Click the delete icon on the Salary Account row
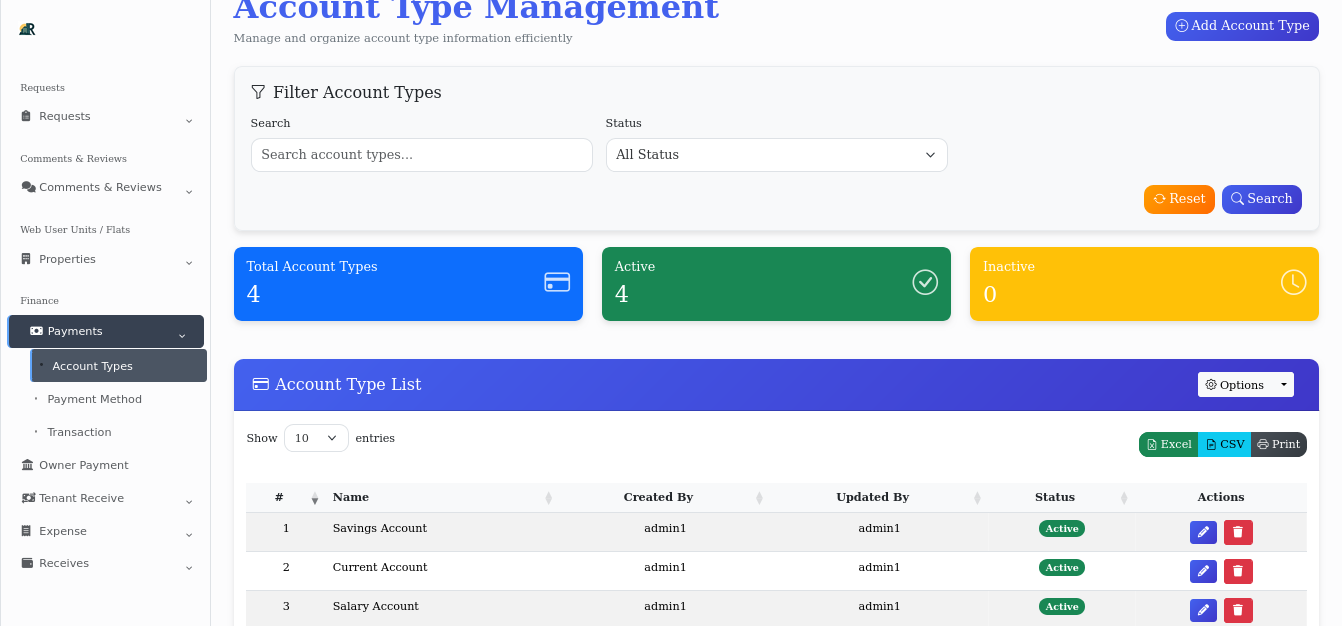1342x626 pixels. 1238,609
